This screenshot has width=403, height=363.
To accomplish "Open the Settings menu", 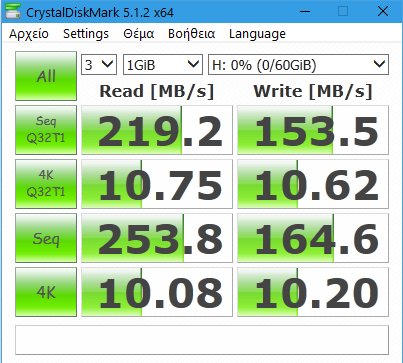I will coord(86,34).
